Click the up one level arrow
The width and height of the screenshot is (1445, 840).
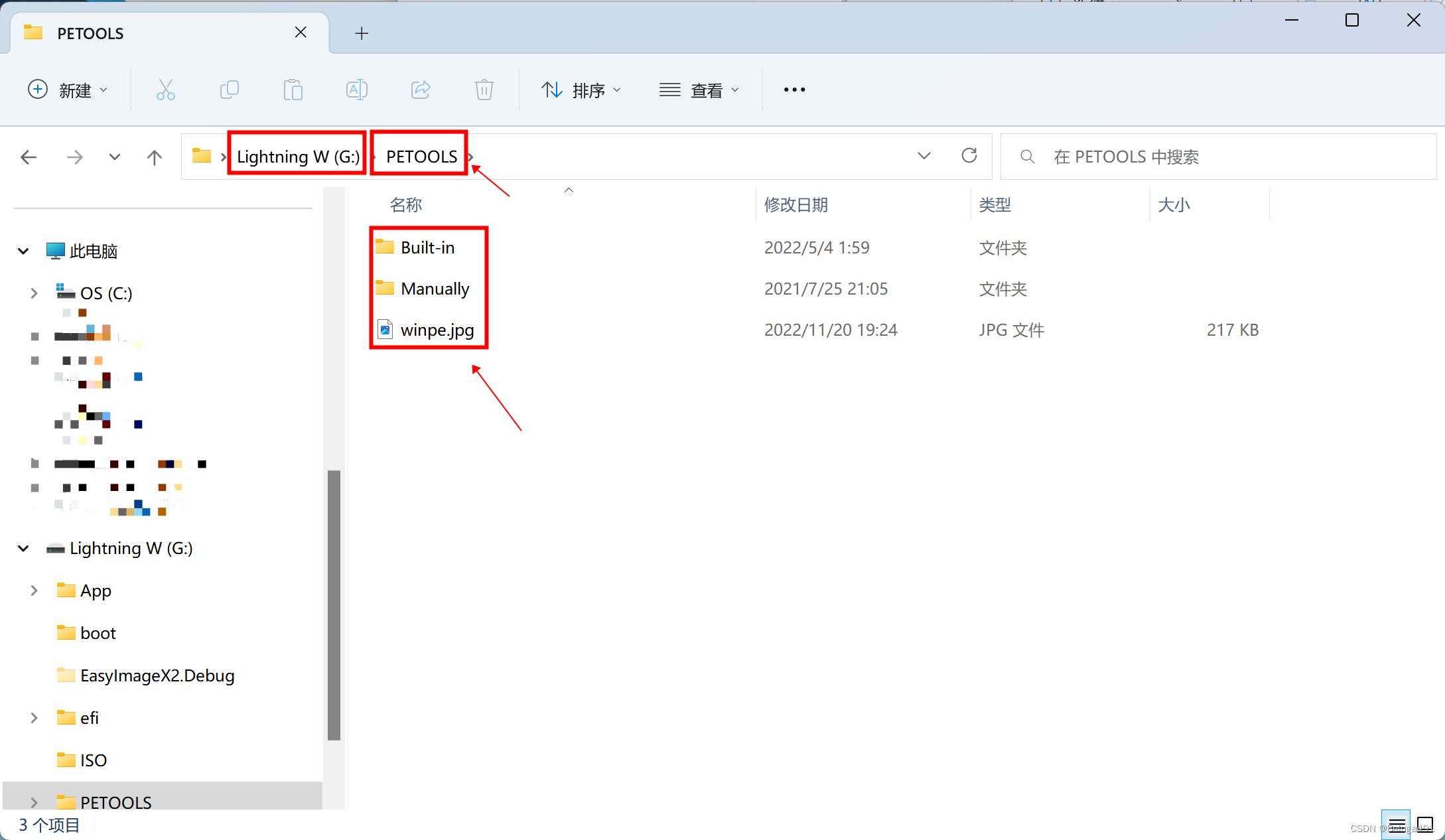[x=154, y=157]
